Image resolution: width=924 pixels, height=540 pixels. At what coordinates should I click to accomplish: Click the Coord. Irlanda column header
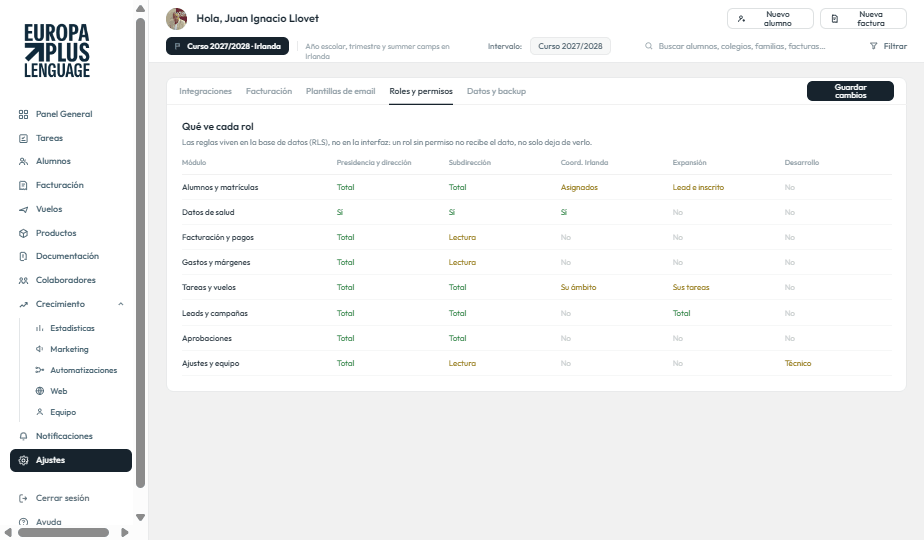[584, 163]
